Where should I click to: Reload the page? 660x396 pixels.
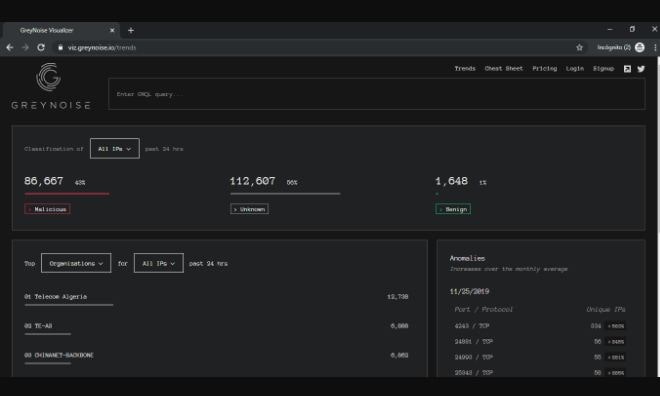(41, 48)
